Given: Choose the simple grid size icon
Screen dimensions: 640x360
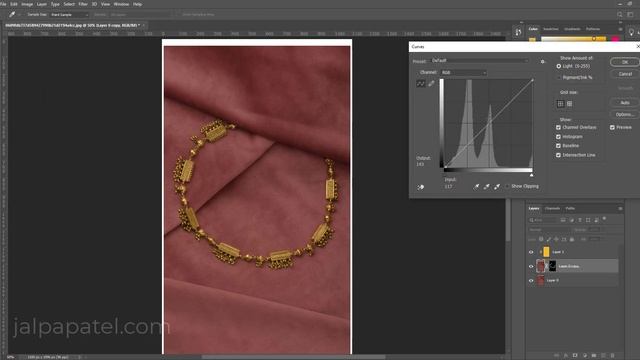Looking at the screenshot, I should pyautogui.click(x=560, y=104).
